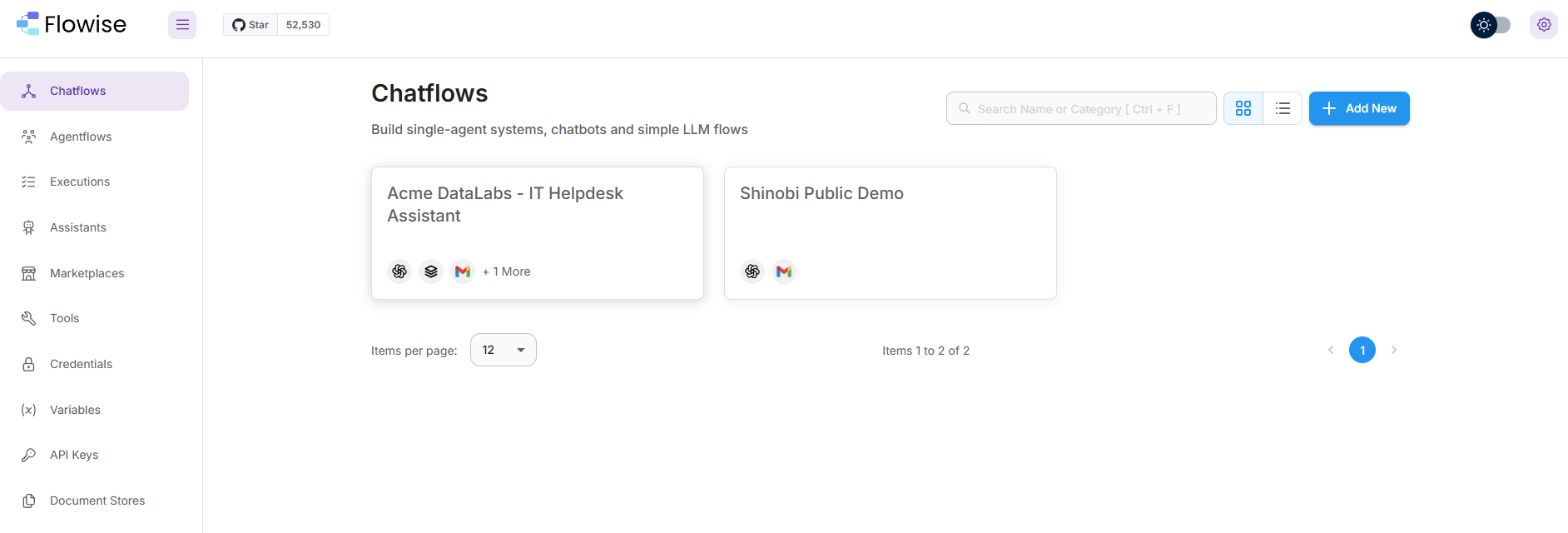Viewport: 1568px width, 533px height.
Task: Open the Shinobi Public Demo card
Action: coord(891,233)
